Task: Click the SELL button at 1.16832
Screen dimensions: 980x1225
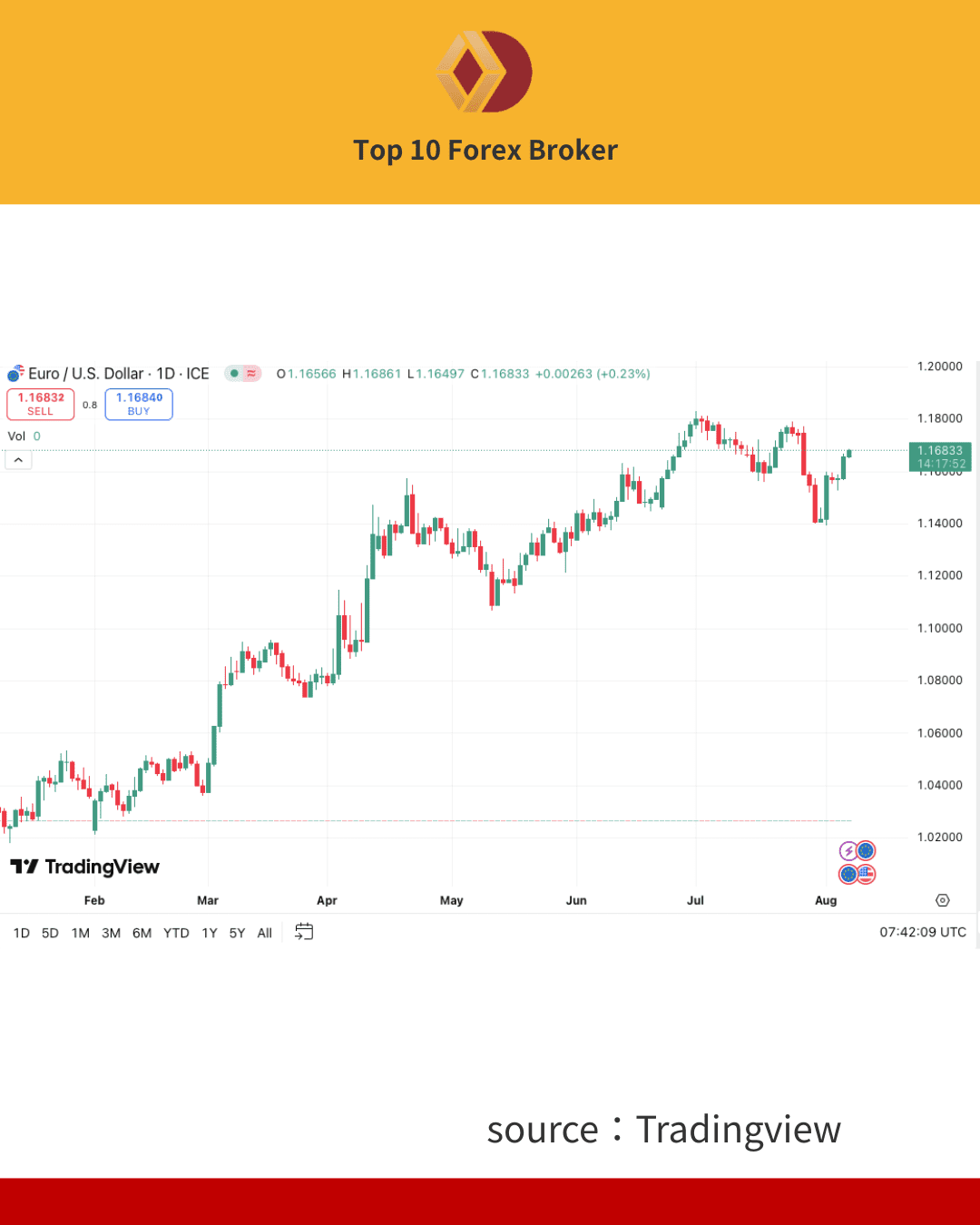Action: 41,404
